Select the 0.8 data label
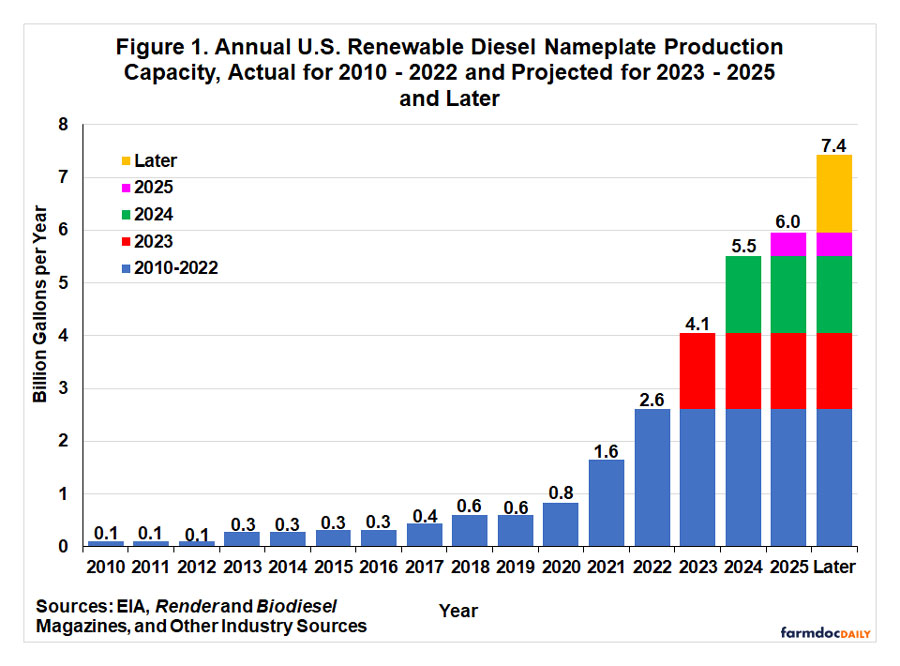 pyautogui.click(x=561, y=493)
